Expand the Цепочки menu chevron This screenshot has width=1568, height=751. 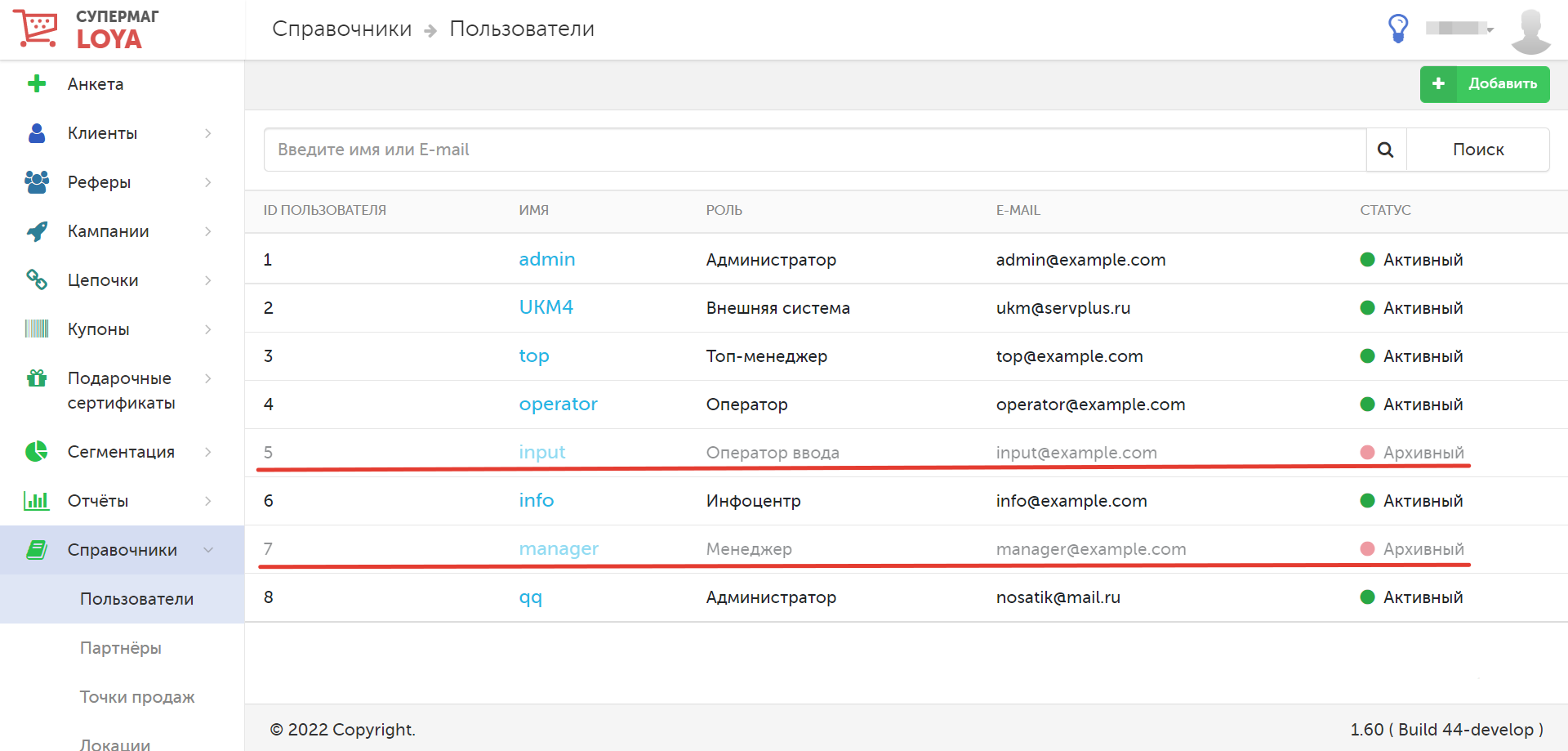tap(208, 280)
